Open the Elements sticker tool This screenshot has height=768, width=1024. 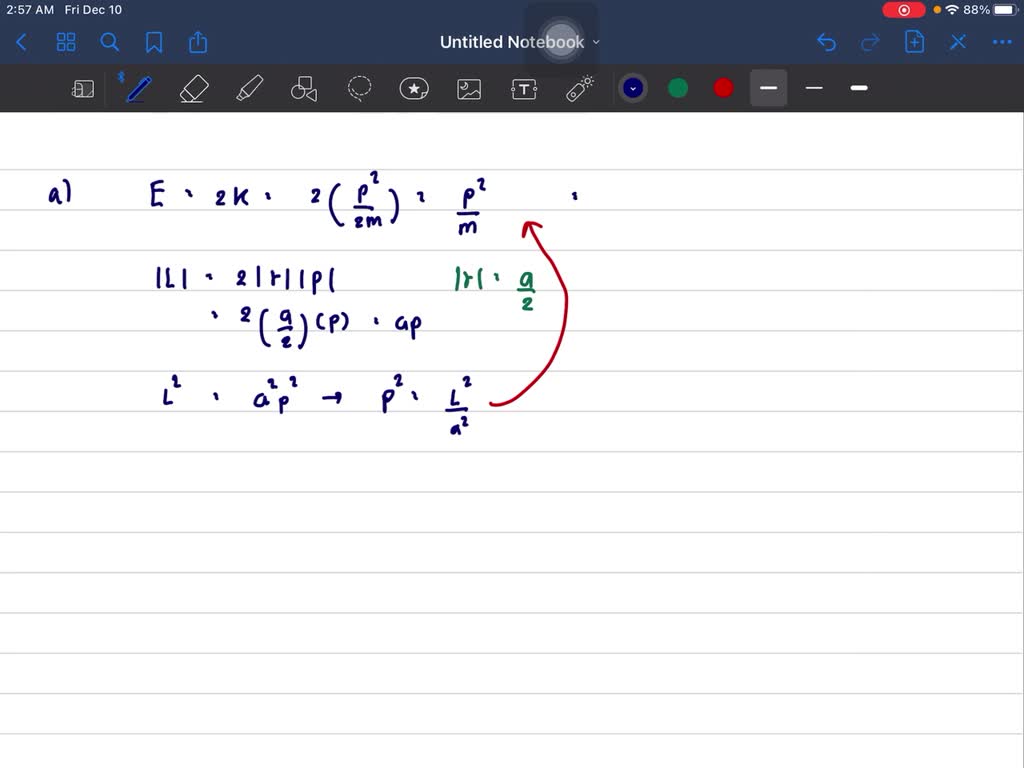tap(414, 88)
